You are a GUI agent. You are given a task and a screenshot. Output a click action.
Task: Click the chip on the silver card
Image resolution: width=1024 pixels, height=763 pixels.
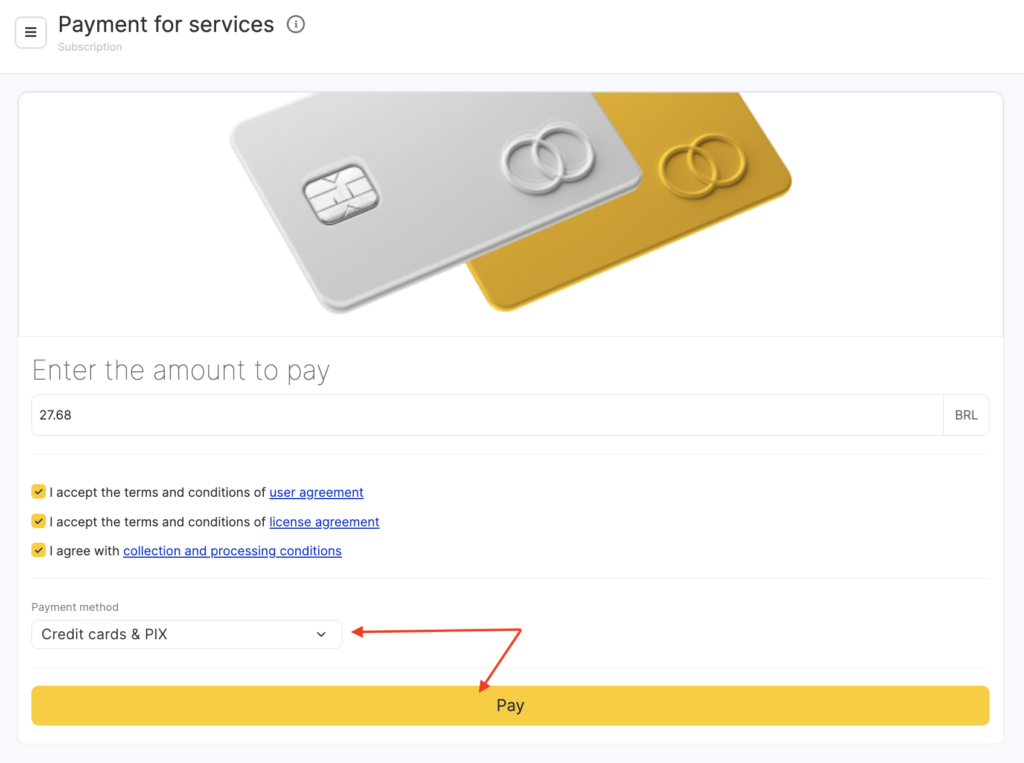click(341, 194)
